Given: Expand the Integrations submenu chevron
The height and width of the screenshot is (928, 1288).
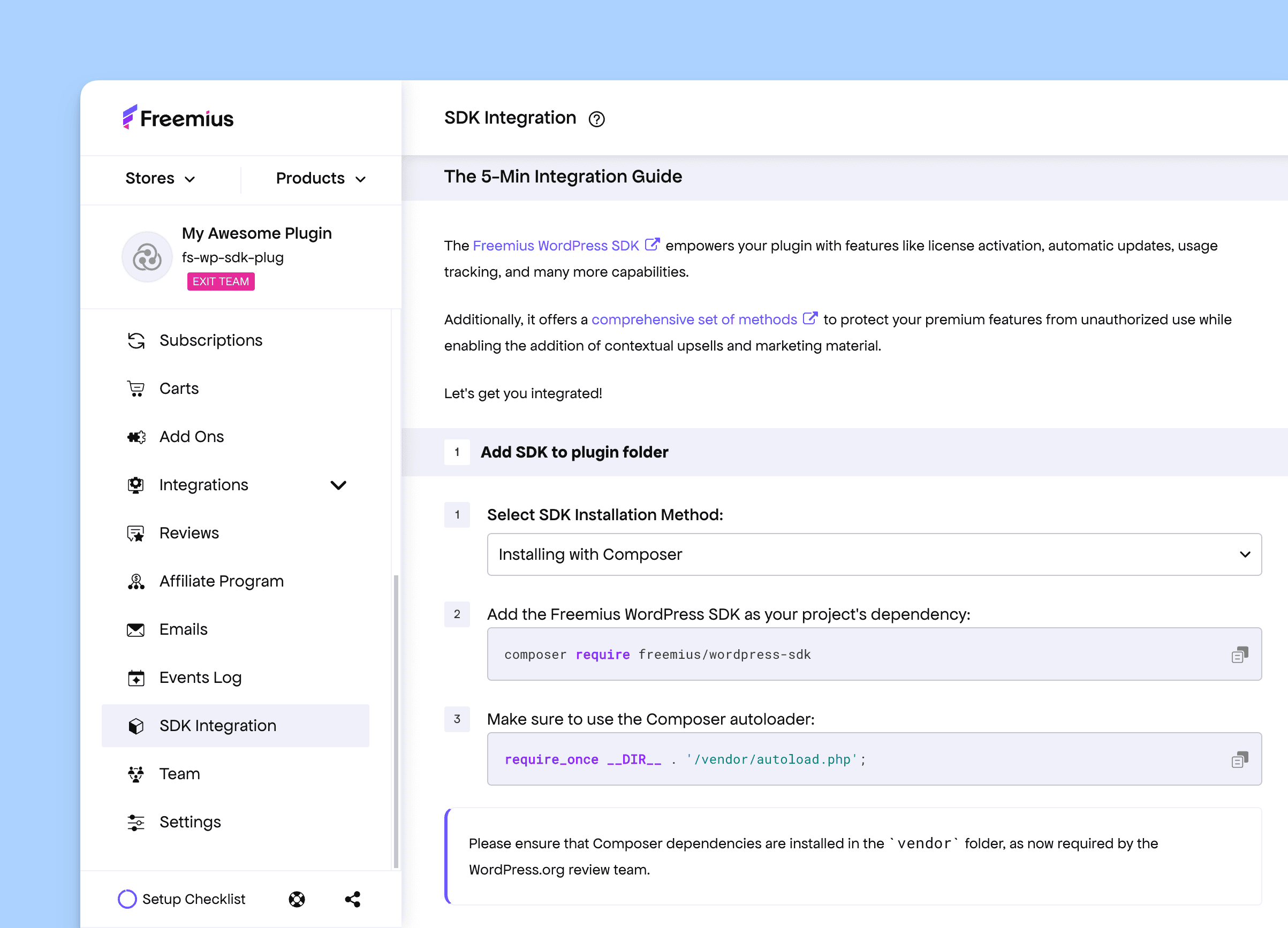Looking at the screenshot, I should [338, 485].
